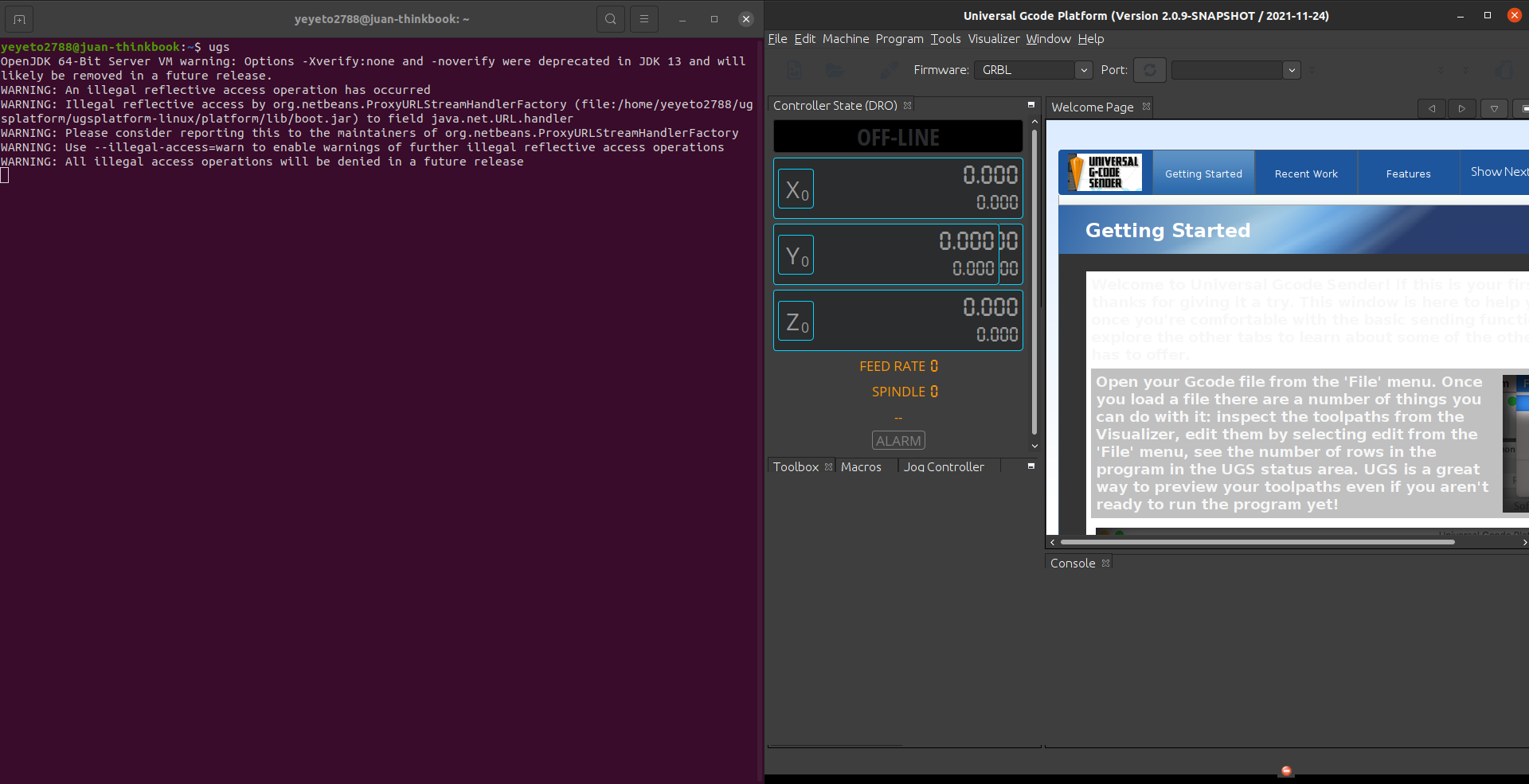Go to previous editor tab using left arrow

tap(1432, 108)
